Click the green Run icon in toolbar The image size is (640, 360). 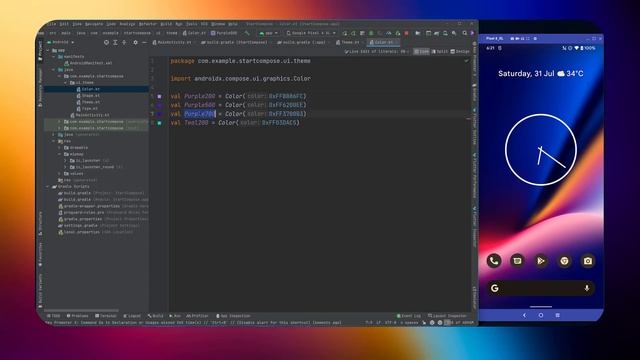pos(345,33)
